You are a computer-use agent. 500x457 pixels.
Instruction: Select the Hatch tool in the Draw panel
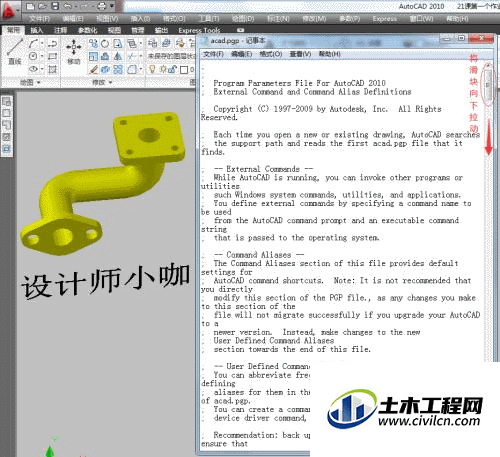pyautogui.click(x=52, y=69)
